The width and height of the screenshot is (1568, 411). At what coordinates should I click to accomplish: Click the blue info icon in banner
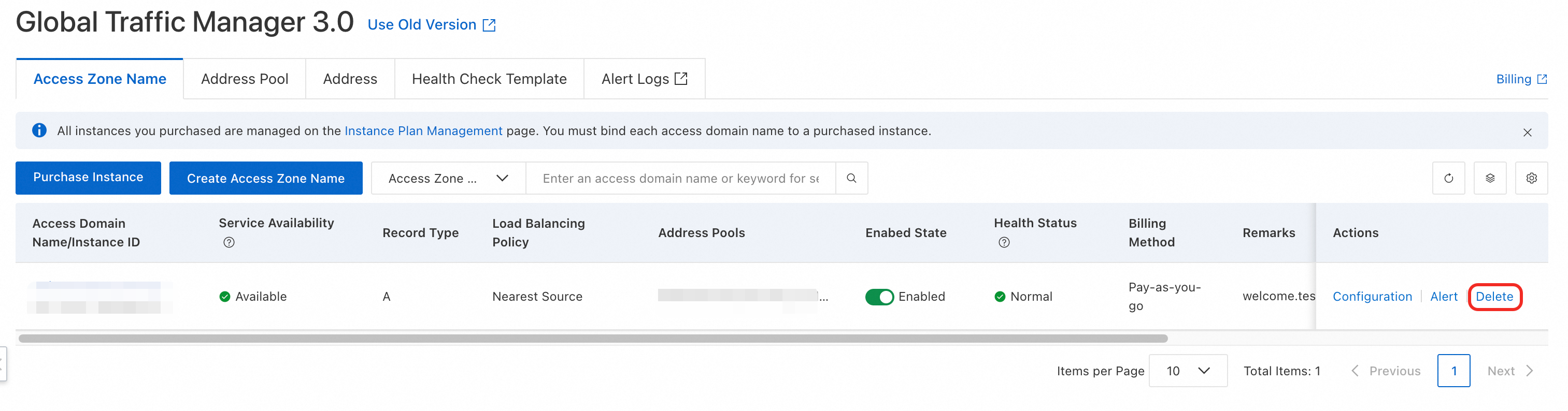39,131
